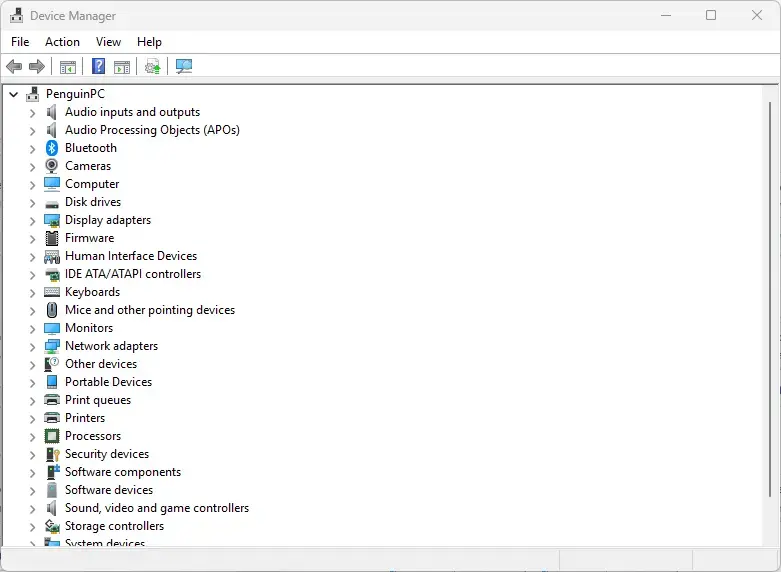The height and width of the screenshot is (572, 781).
Task: Expand Audio inputs and outputs
Action: 32,113
